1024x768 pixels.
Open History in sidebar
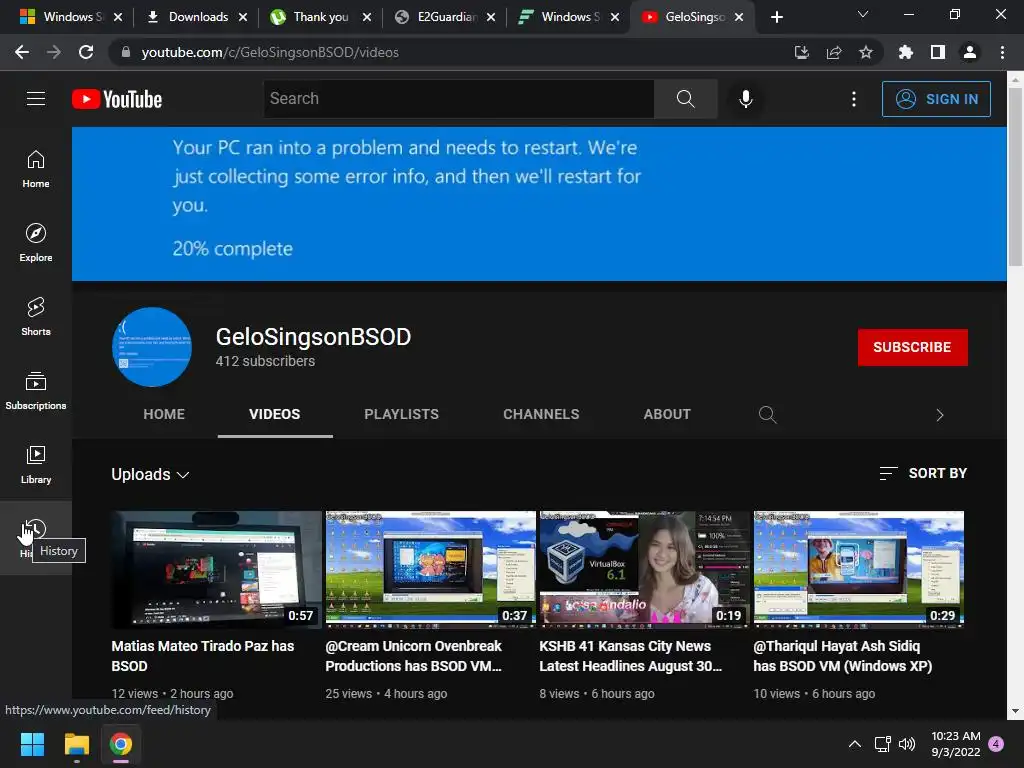coord(36,537)
